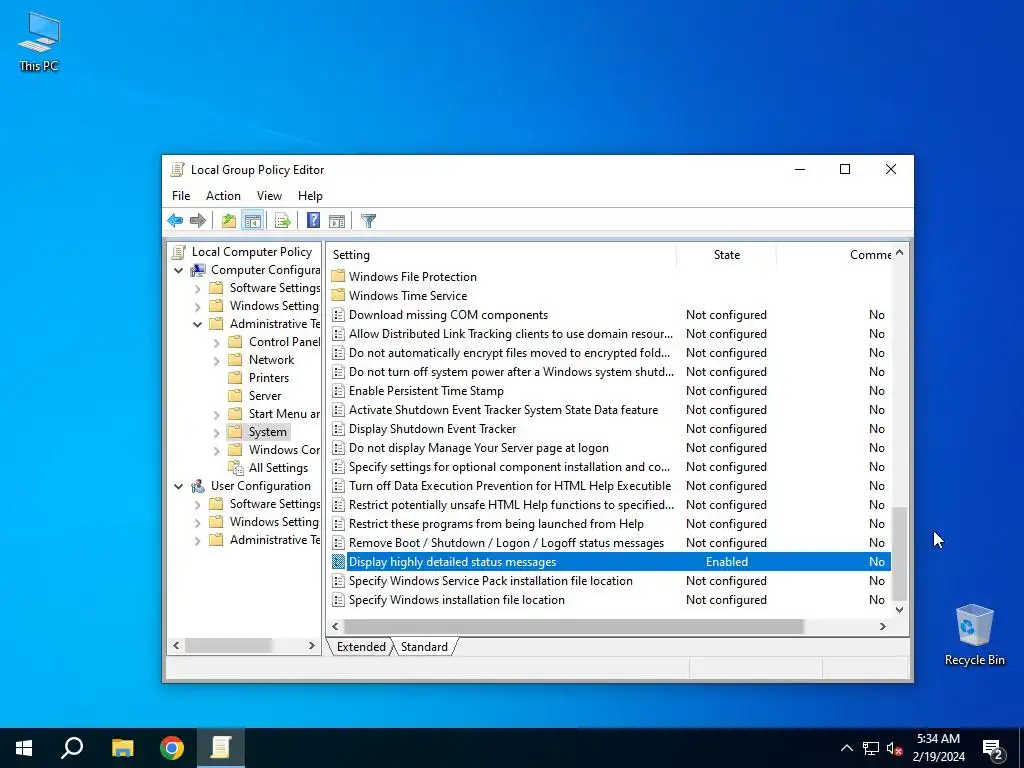
Task: Click the Enabled state cell
Action: [726, 562]
